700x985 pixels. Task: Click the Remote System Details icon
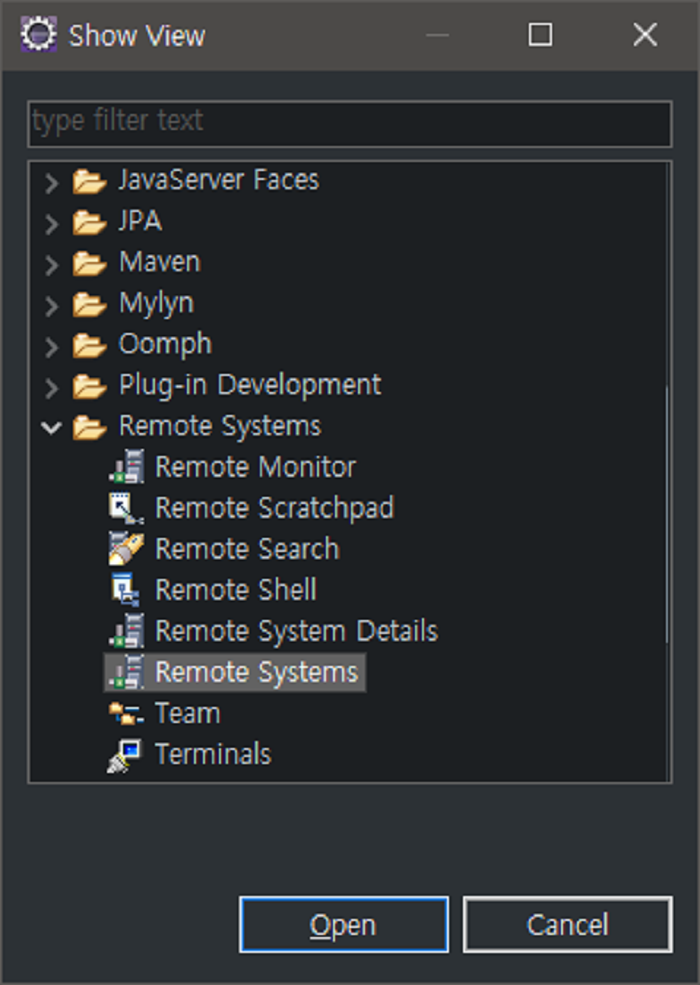click(126, 631)
